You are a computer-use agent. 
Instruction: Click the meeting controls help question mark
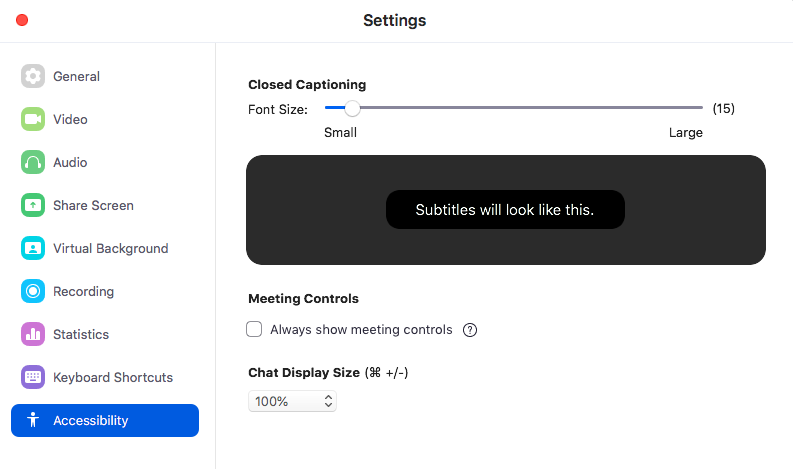pyautogui.click(x=470, y=330)
